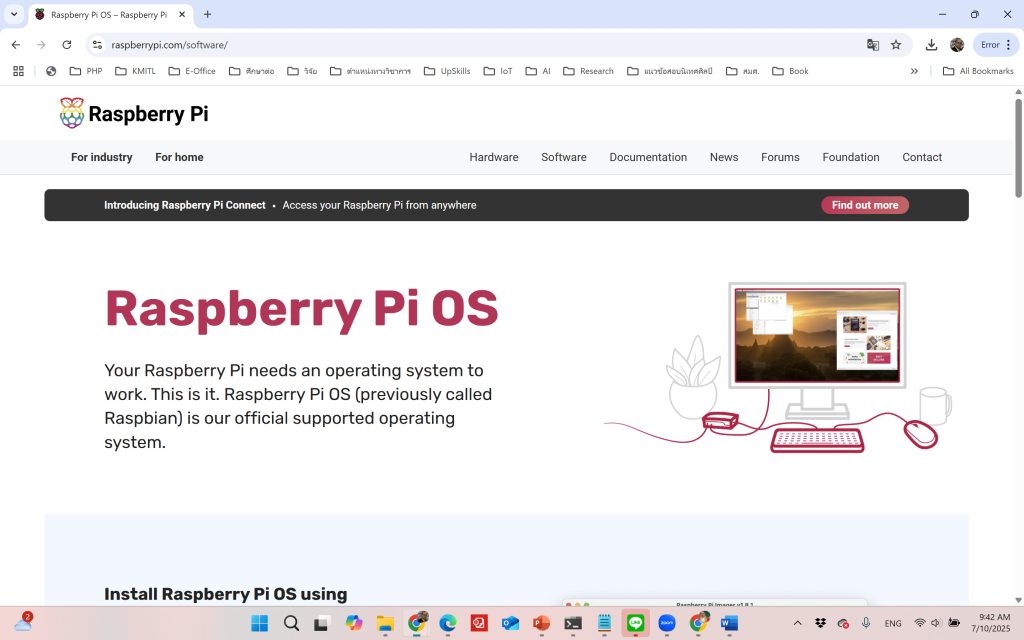Switch to the For home section
The width and height of the screenshot is (1024, 640).
point(179,157)
